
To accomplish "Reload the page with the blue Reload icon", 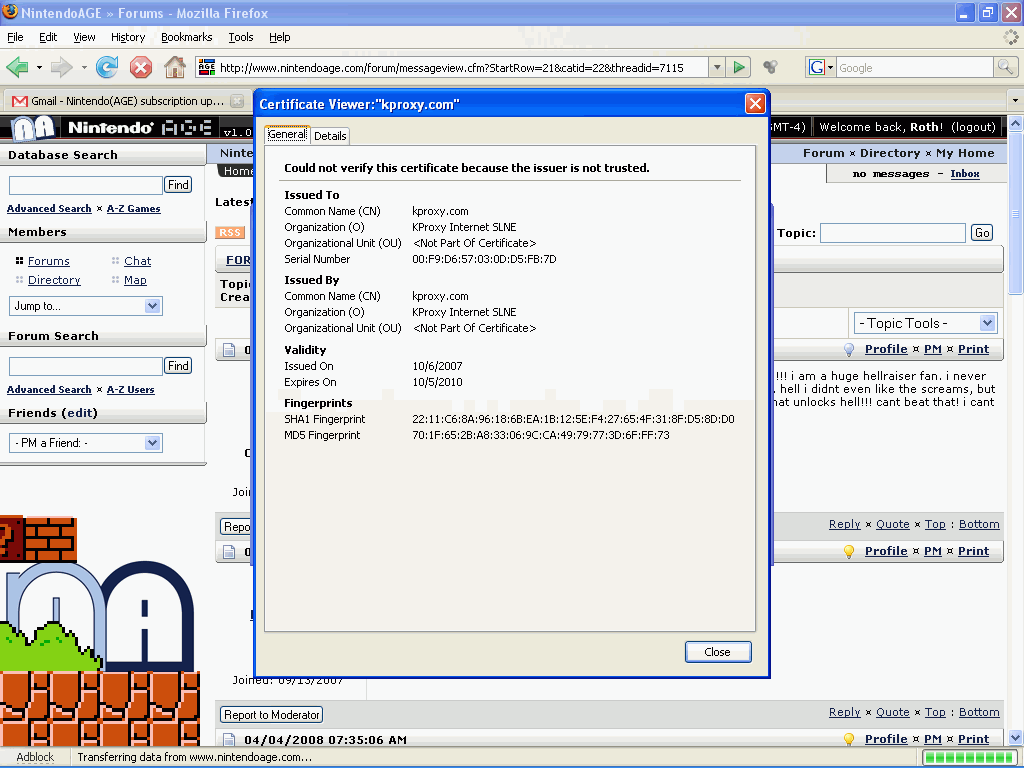I will 106,67.
